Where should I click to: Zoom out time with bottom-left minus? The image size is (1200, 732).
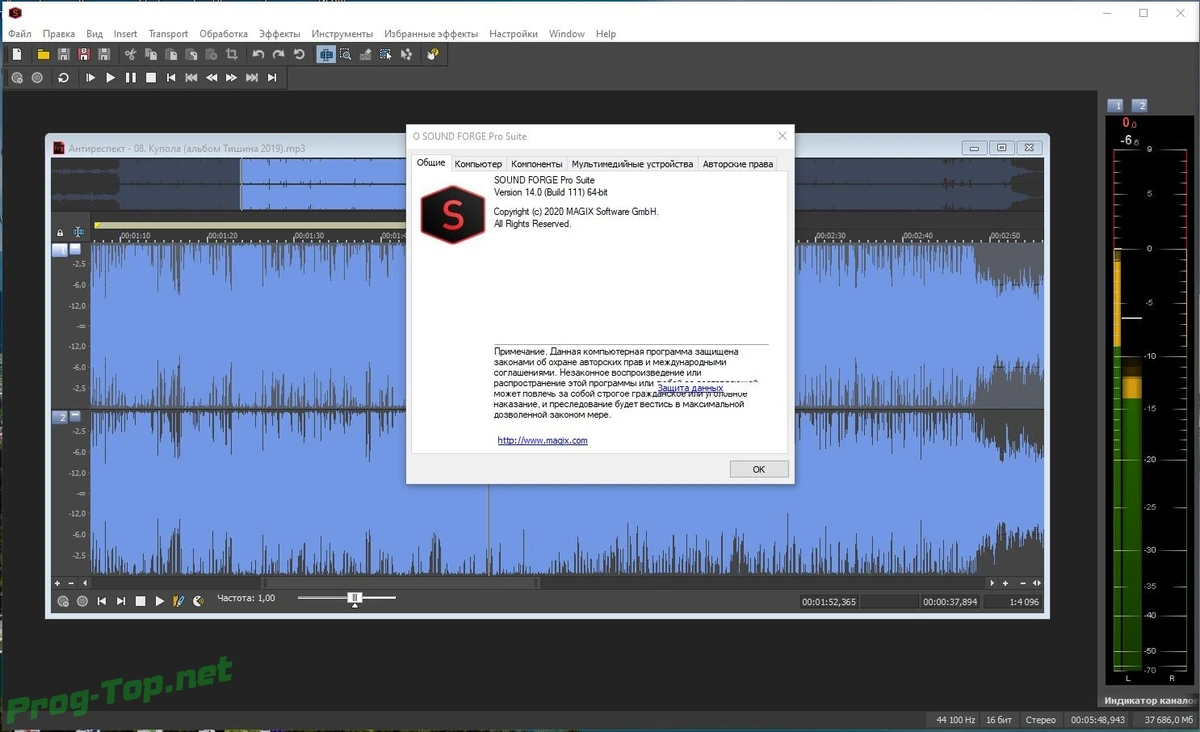click(x=71, y=583)
